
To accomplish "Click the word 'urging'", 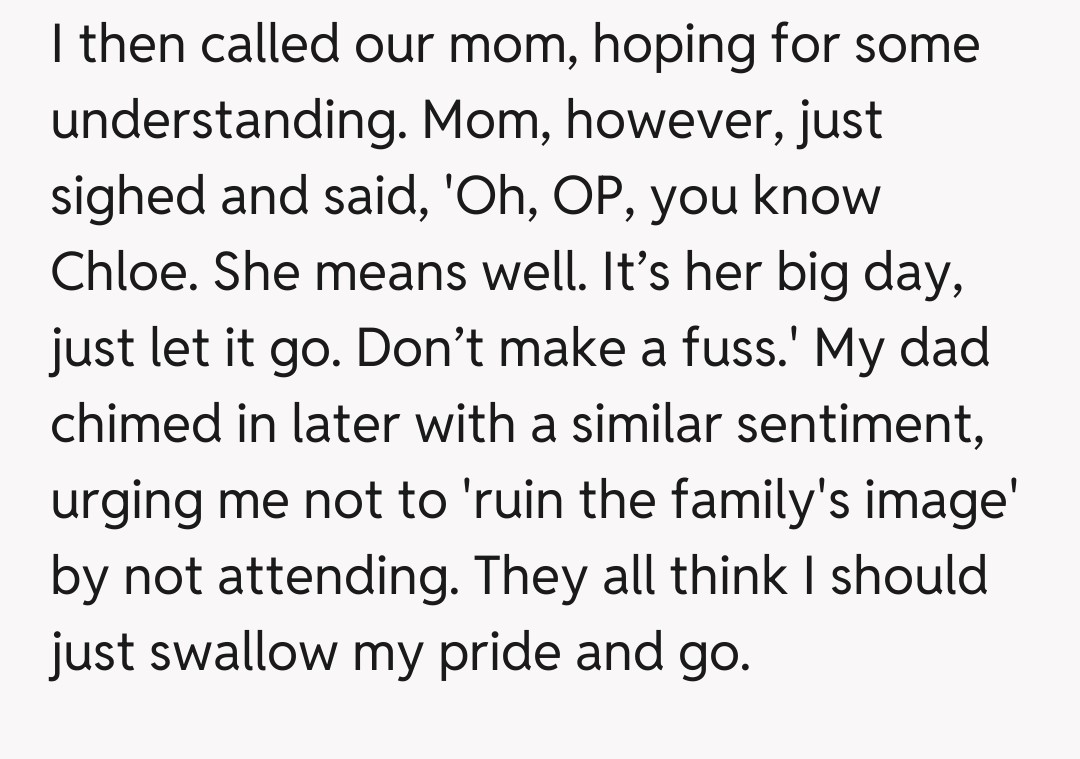I will click(121, 500).
